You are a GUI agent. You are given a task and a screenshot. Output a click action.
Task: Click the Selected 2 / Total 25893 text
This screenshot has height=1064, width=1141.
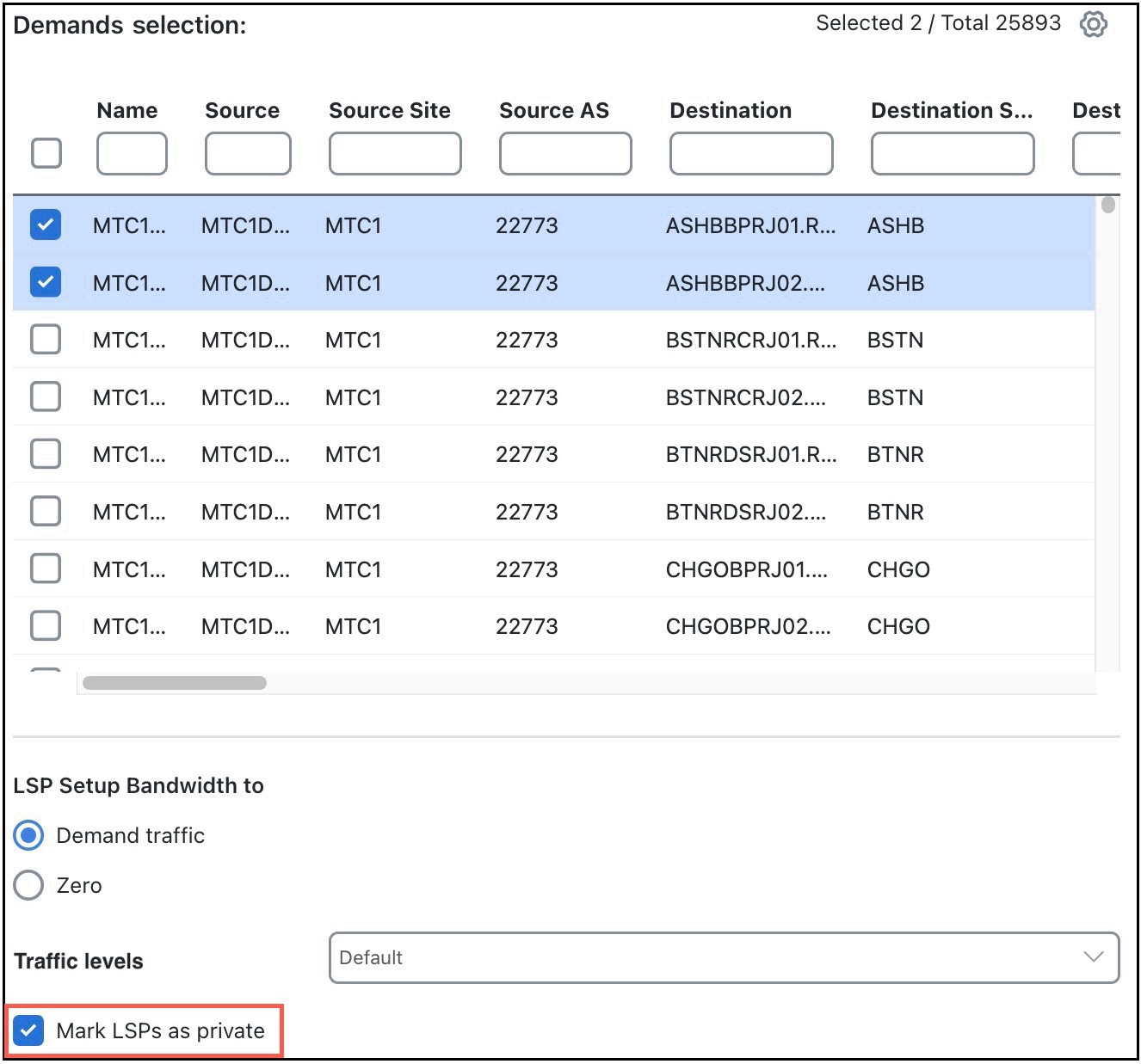coord(939,23)
